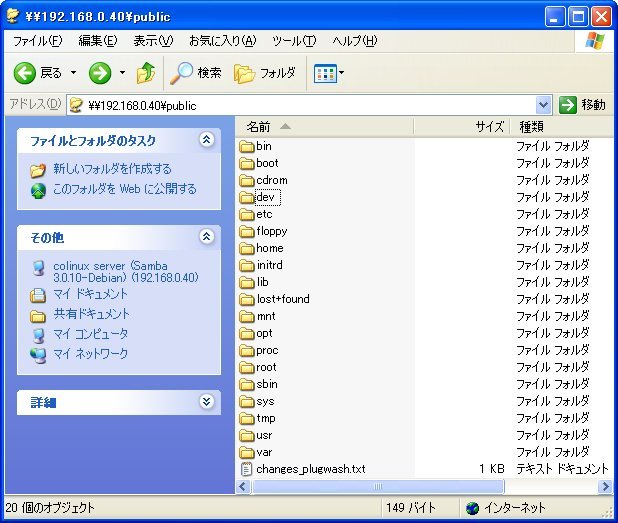618x523 pixels.
Task: Sort by the 名前 column header
Action: click(324, 127)
